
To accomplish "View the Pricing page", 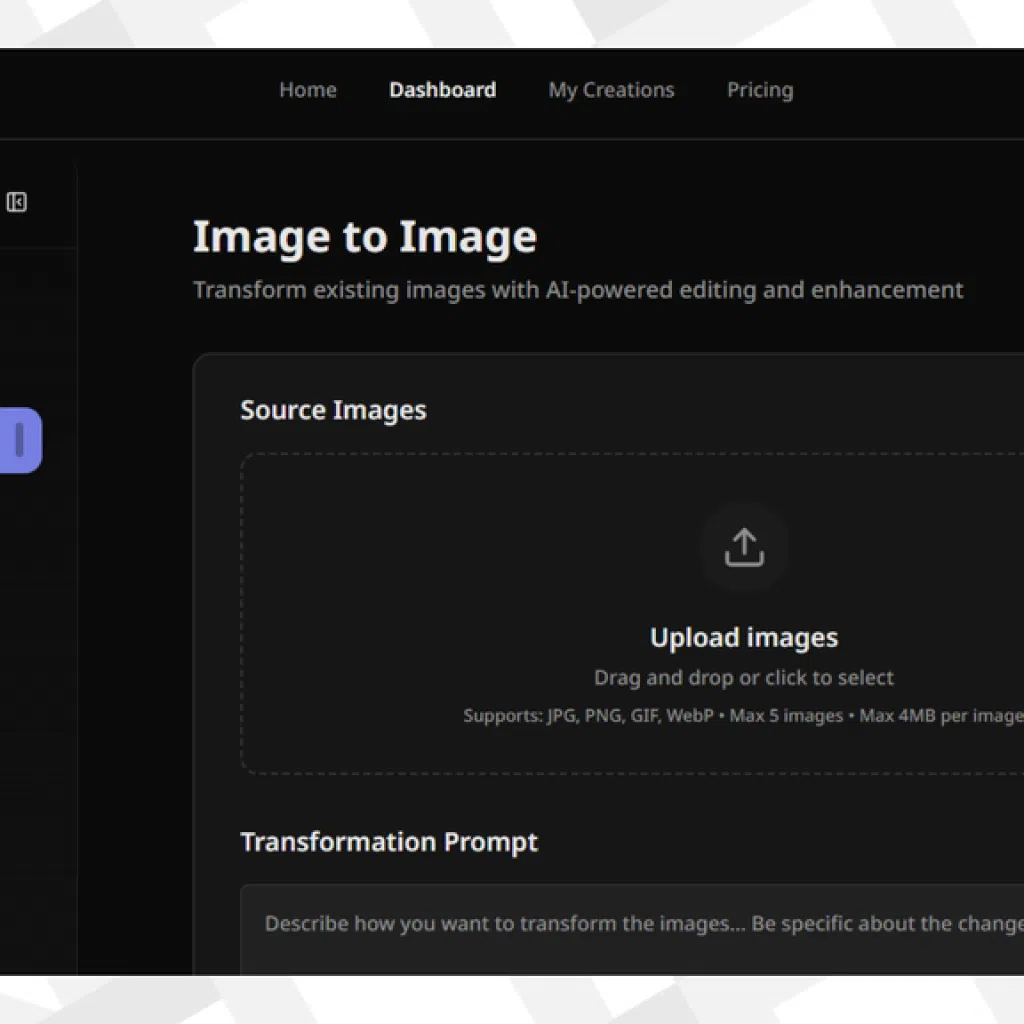I will coord(759,89).
